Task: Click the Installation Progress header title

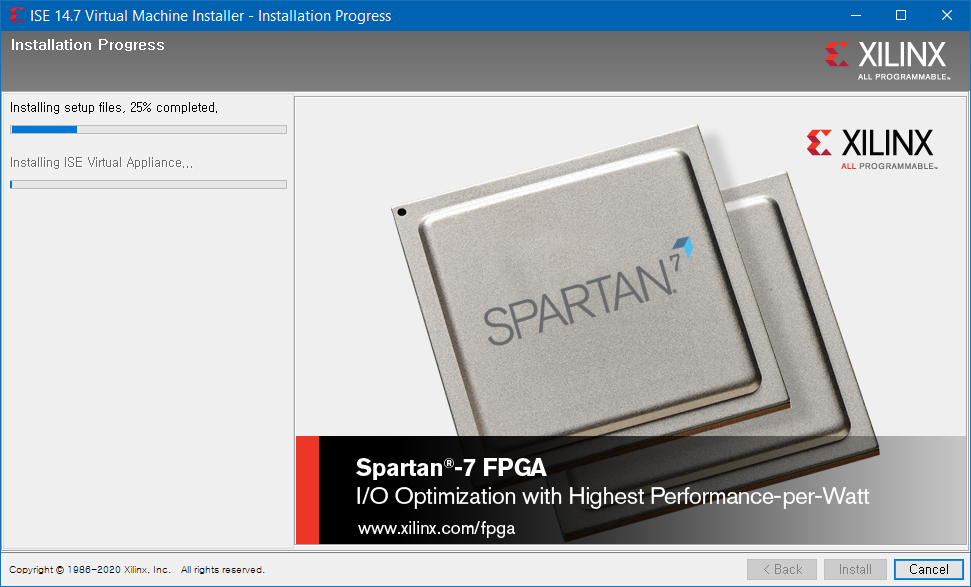Action: point(87,45)
